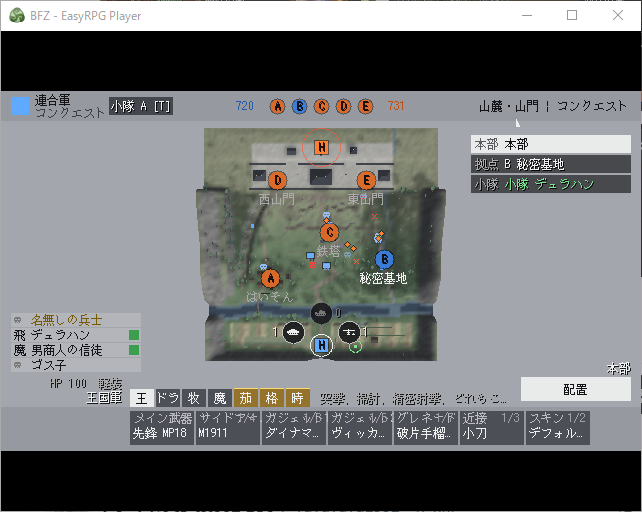
Task: Click the HP 100 stat text
Action: [x=68, y=384]
